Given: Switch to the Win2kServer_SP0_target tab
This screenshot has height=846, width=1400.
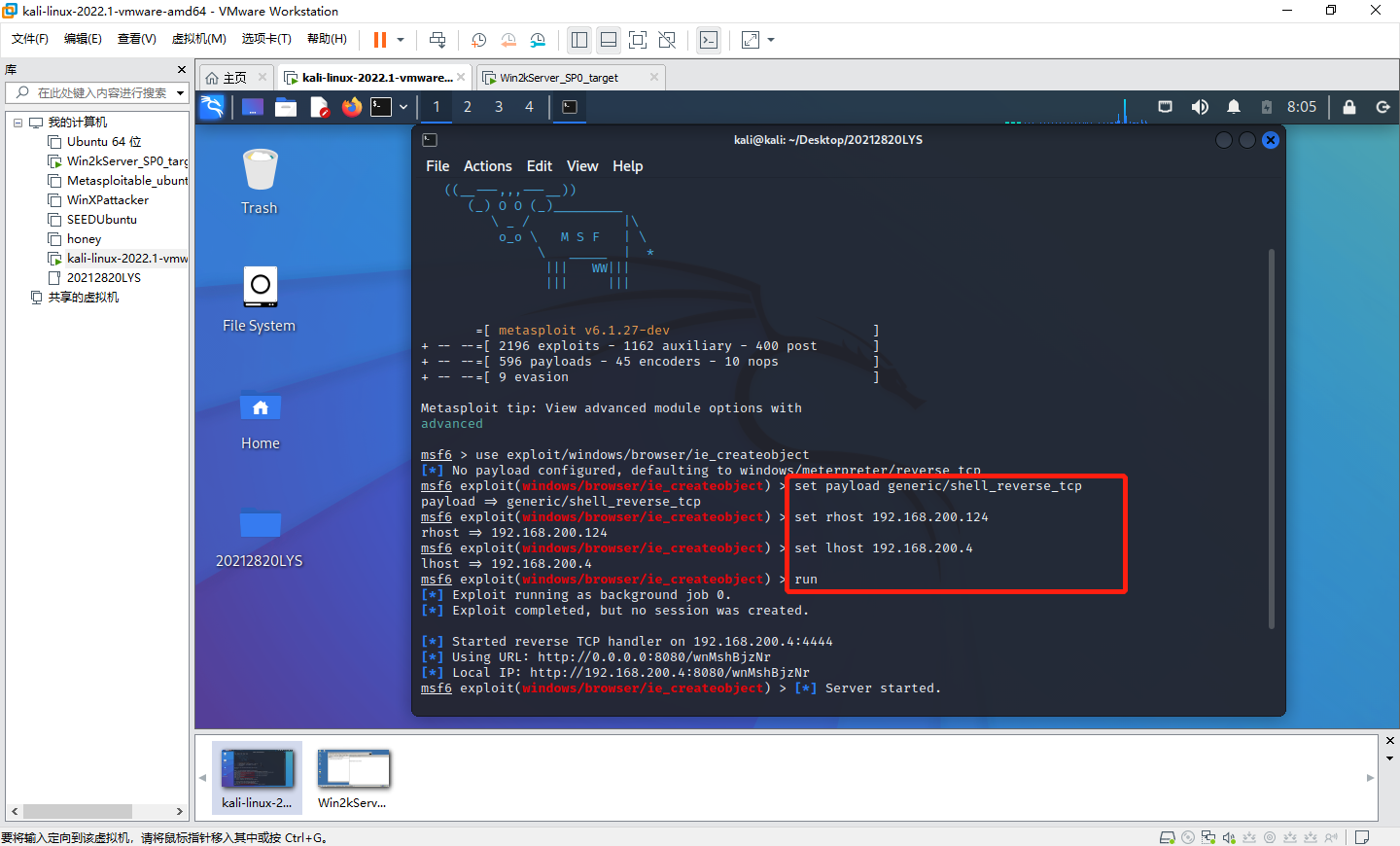Looking at the screenshot, I should (559, 78).
